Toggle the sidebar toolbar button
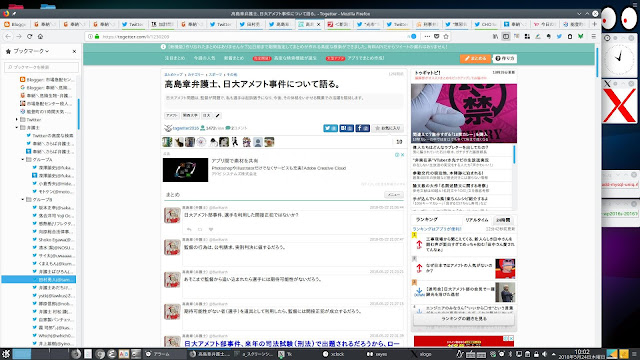This screenshot has width=640, height=360. tap(506, 36)
